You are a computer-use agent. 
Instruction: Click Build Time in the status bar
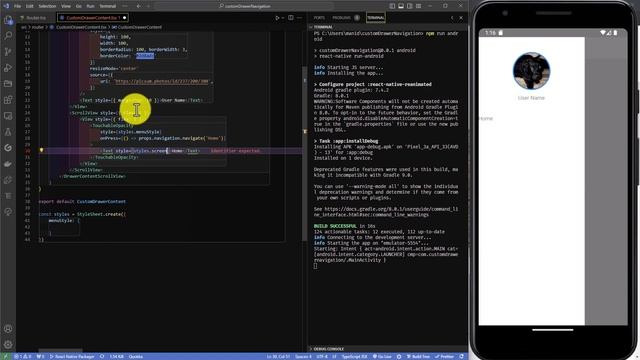[x=418, y=357]
